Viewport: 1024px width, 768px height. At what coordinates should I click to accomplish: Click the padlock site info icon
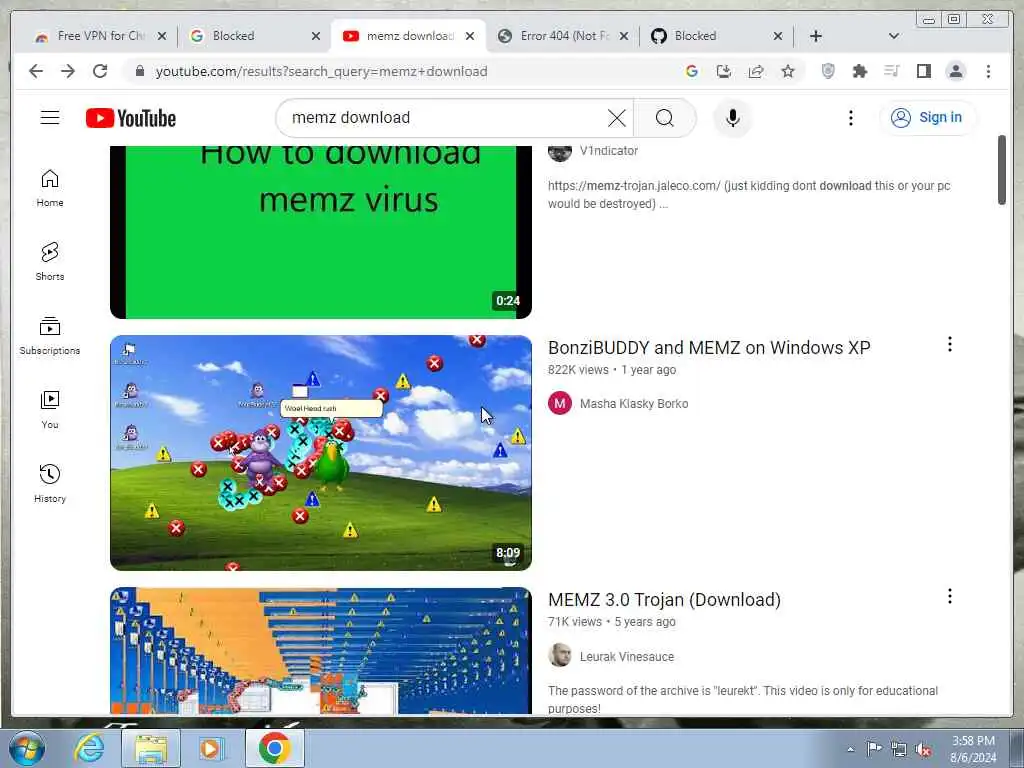coord(139,71)
